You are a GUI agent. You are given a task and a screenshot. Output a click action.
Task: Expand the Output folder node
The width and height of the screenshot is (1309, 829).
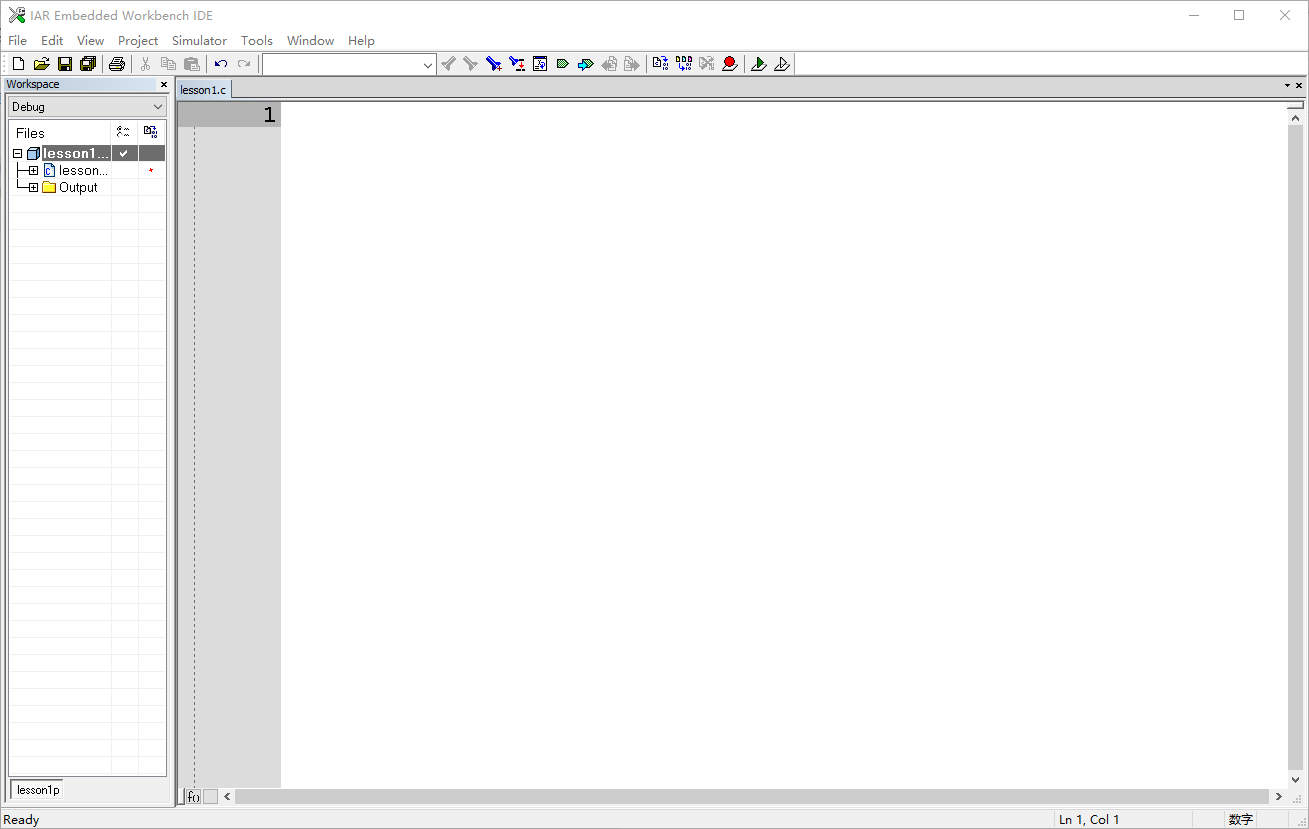click(33, 188)
